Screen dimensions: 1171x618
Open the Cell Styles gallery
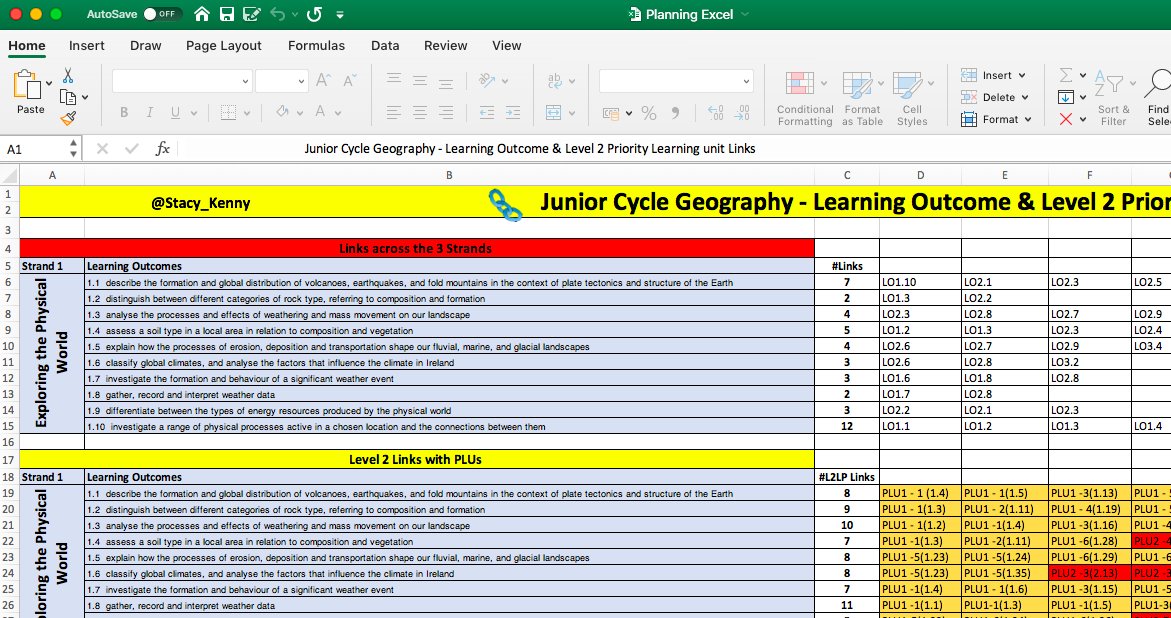pyautogui.click(x=911, y=97)
